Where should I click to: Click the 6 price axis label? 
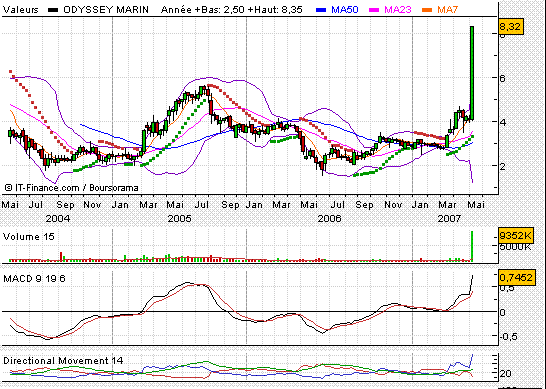point(502,78)
